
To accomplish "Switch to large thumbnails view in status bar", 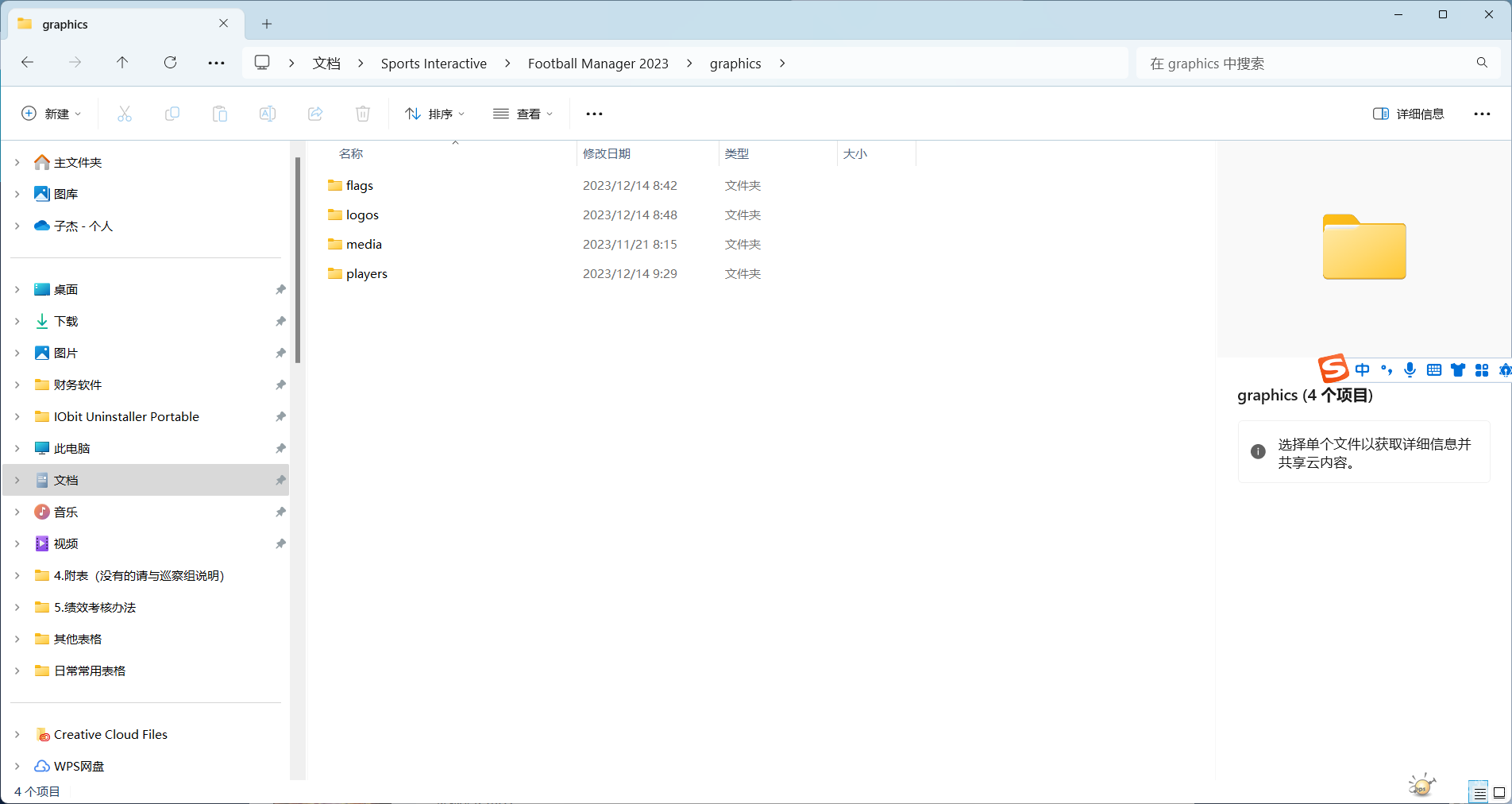I will (x=1498, y=792).
